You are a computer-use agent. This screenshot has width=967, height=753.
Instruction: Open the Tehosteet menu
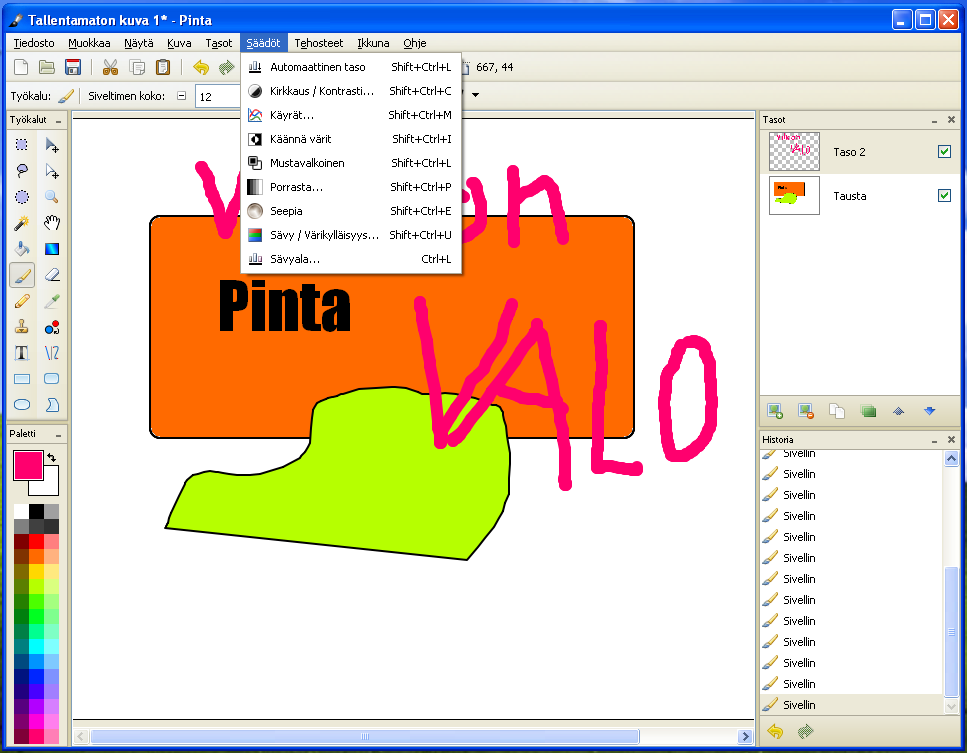coord(318,43)
